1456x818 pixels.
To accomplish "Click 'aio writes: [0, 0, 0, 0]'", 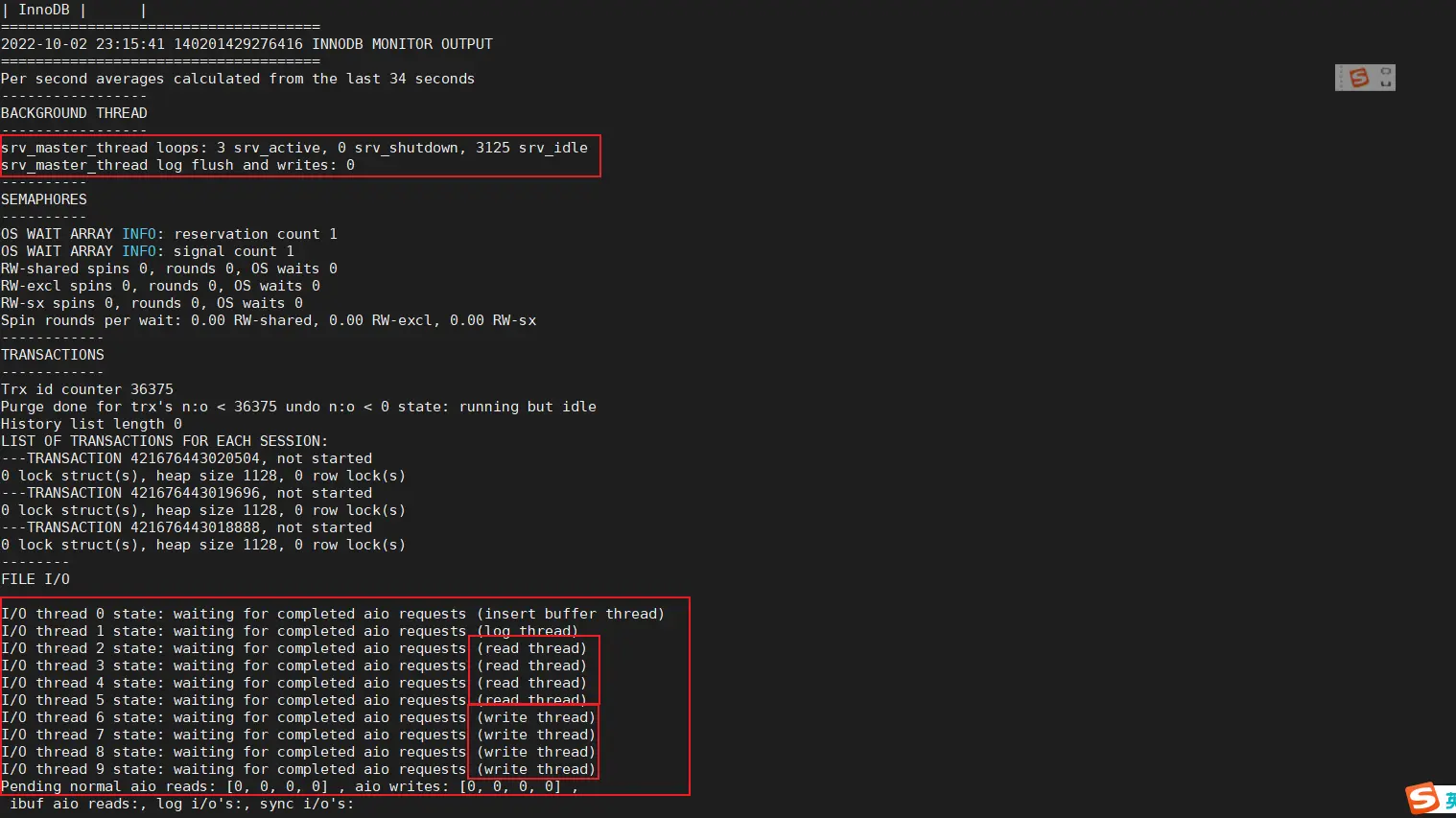I will click(x=458, y=786).
